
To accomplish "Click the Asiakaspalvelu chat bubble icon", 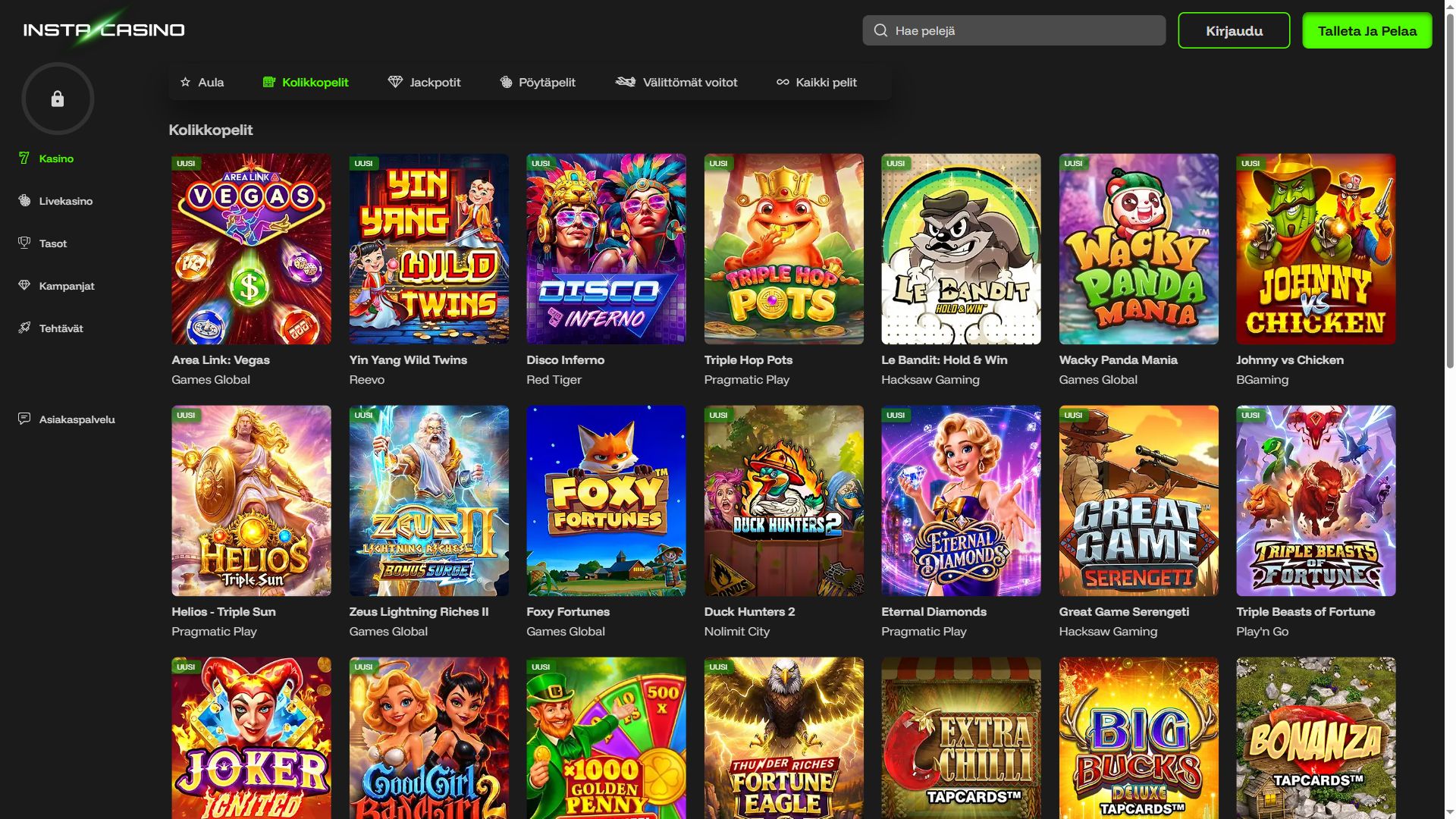I will click(x=24, y=419).
